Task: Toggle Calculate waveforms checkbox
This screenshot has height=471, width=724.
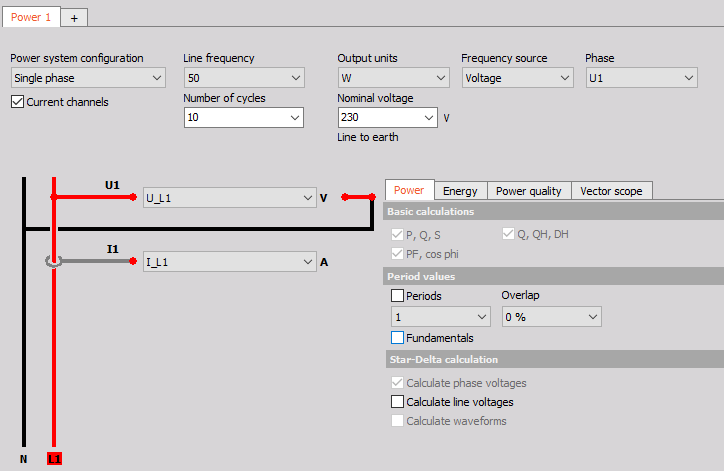Action: 397,421
